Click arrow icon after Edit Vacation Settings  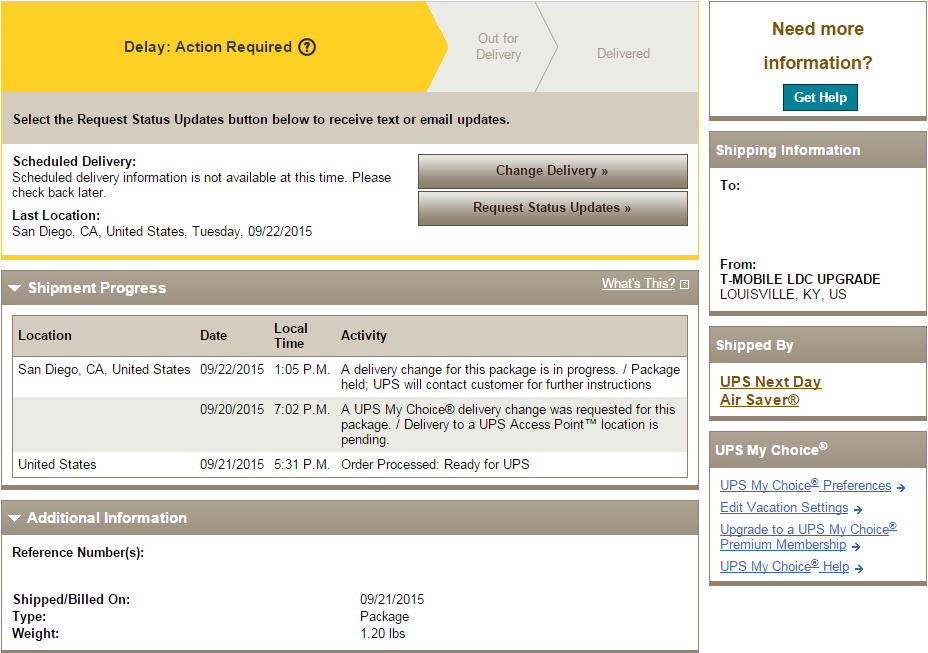858,509
